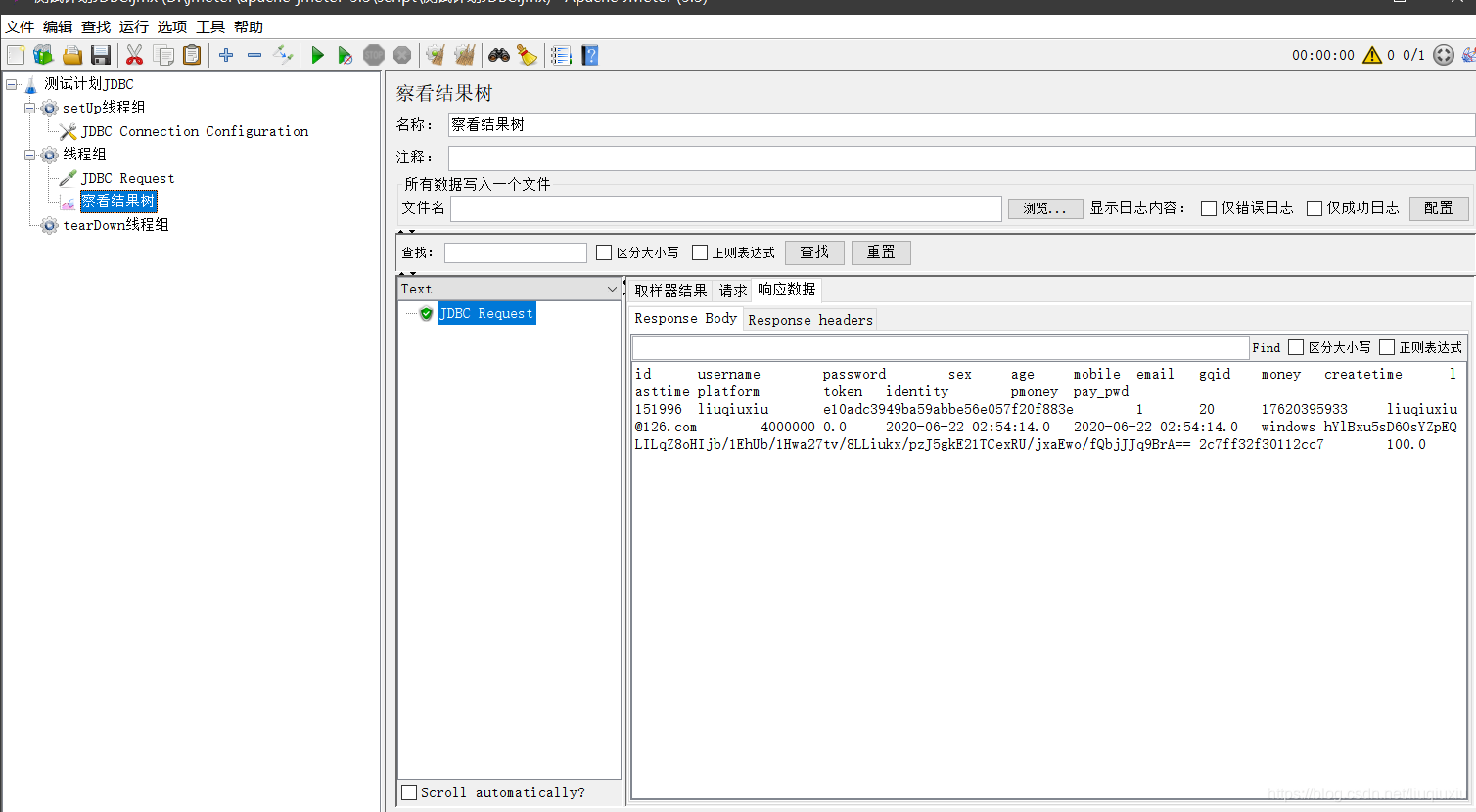
Task: Open the 编辑 menu
Action: click(58, 27)
